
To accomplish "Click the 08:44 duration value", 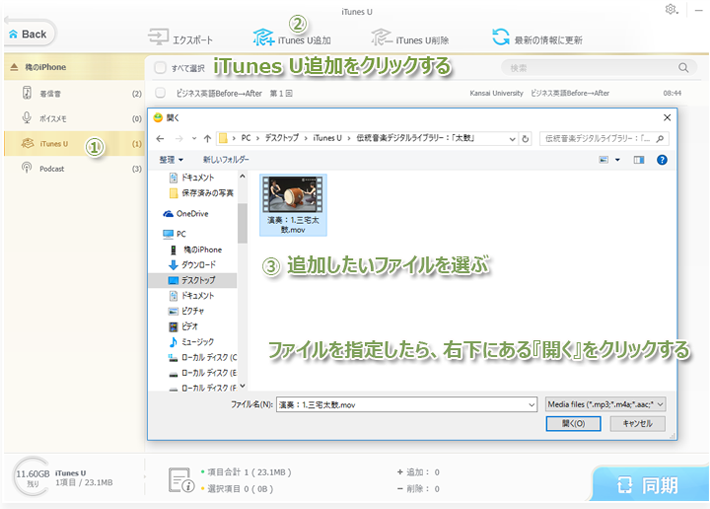I will [x=672, y=93].
